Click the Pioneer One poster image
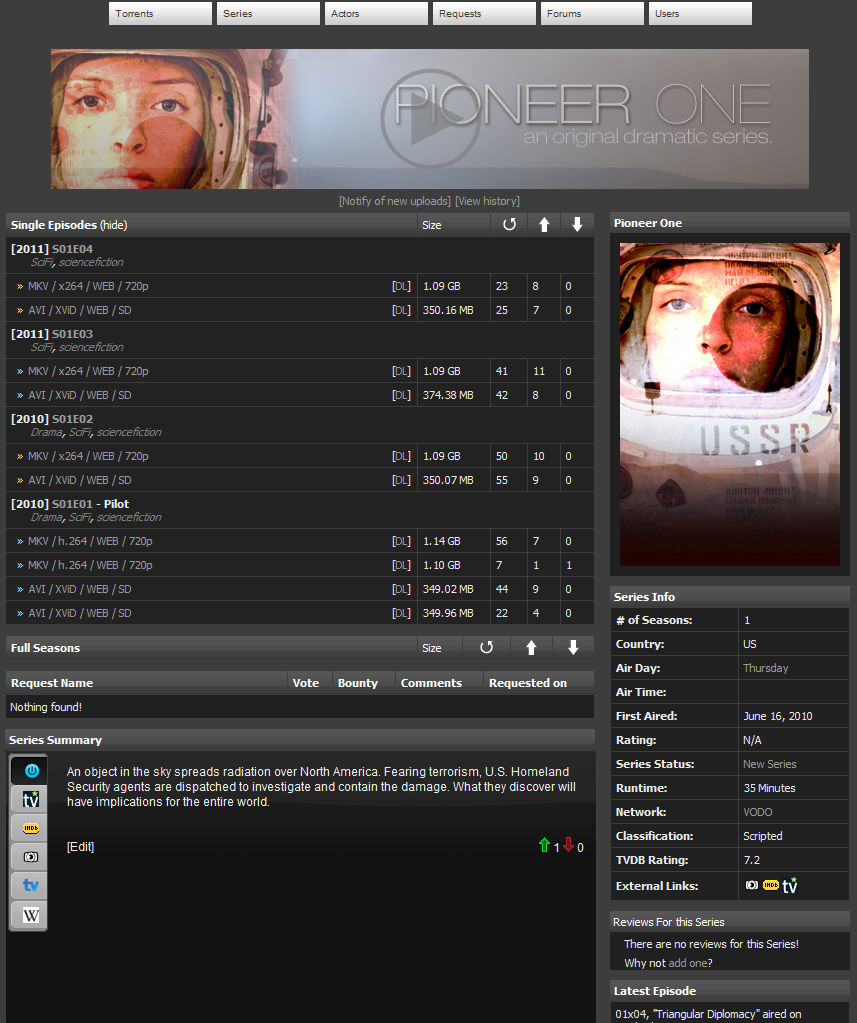The height and width of the screenshot is (1023, 857). tap(730, 404)
